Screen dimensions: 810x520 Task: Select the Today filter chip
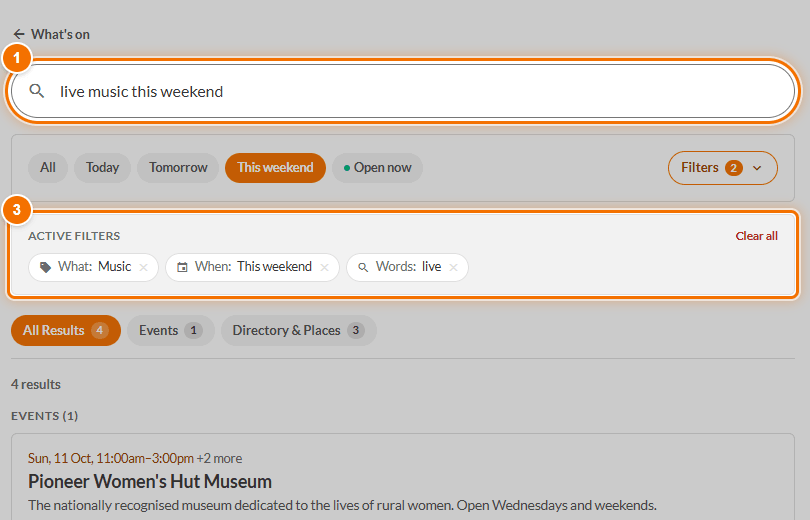(x=102, y=168)
